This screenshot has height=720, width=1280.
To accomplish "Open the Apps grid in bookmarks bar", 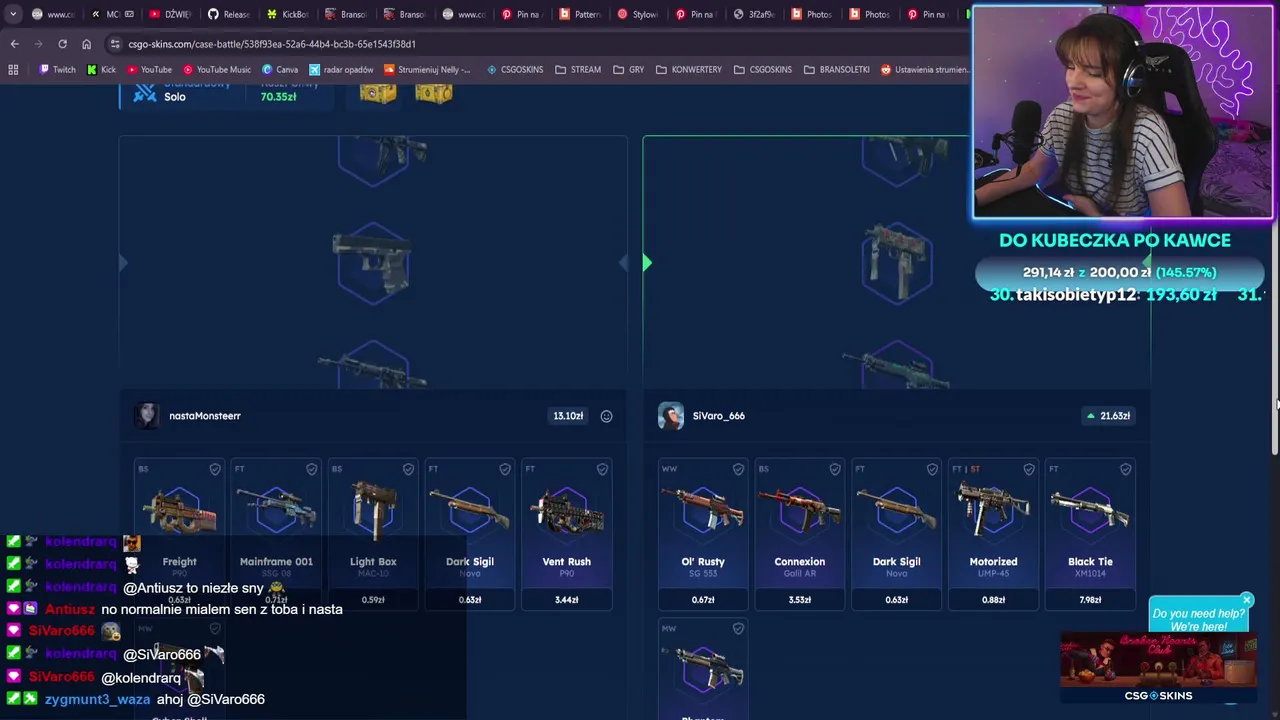I will click(13, 70).
